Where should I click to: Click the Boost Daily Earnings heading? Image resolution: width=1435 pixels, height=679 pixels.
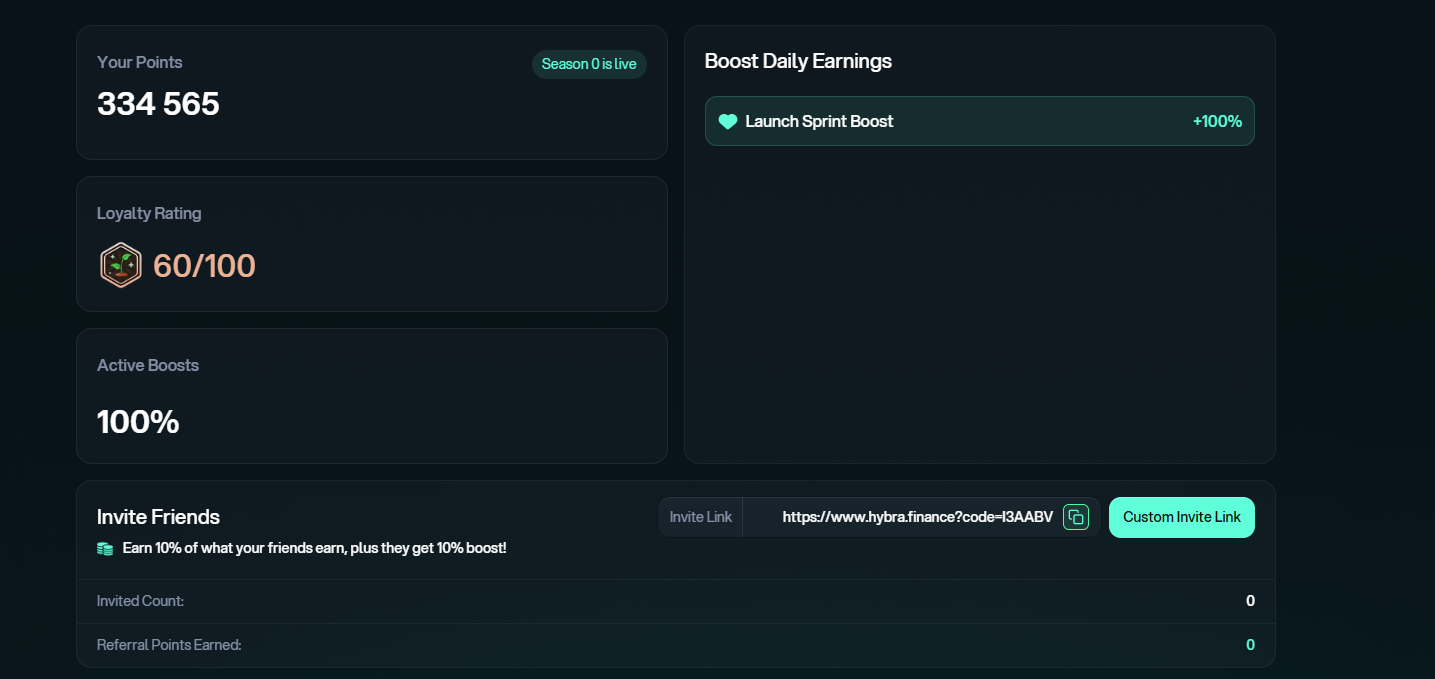pyautogui.click(x=798, y=61)
